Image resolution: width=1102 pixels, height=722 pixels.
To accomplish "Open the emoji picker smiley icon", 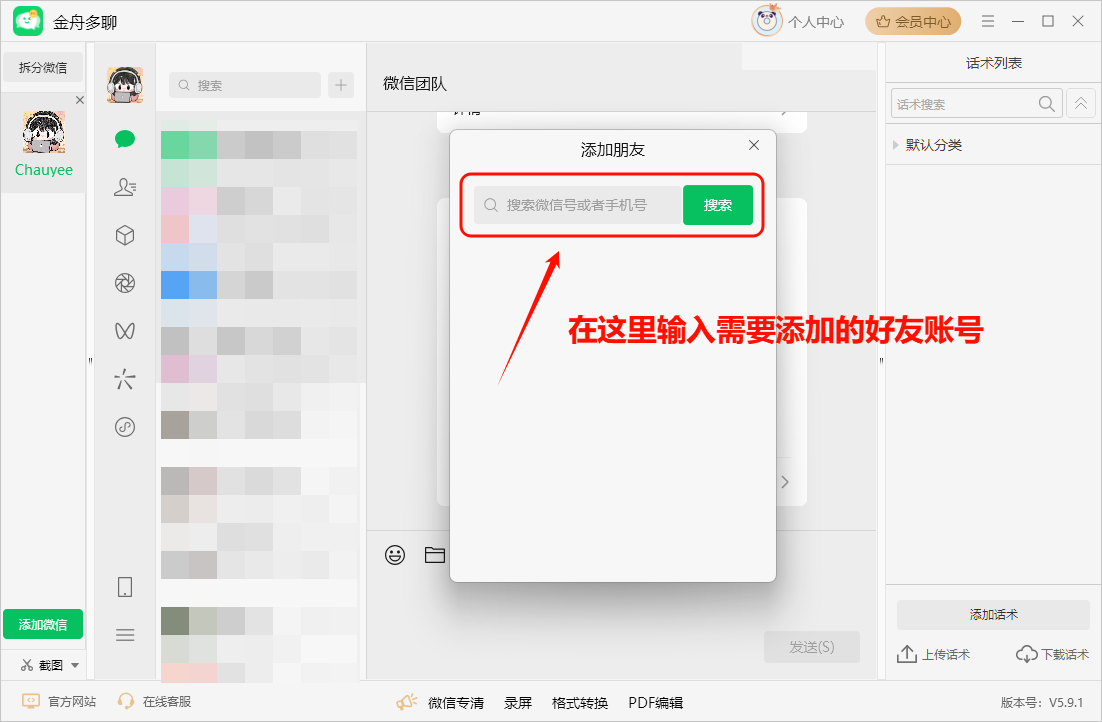I will coord(395,555).
